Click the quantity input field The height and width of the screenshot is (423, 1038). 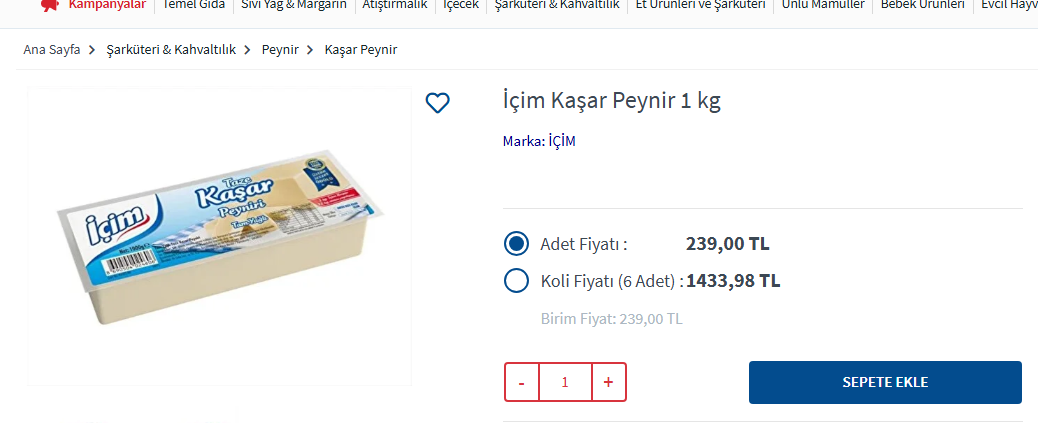(x=565, y=382)
